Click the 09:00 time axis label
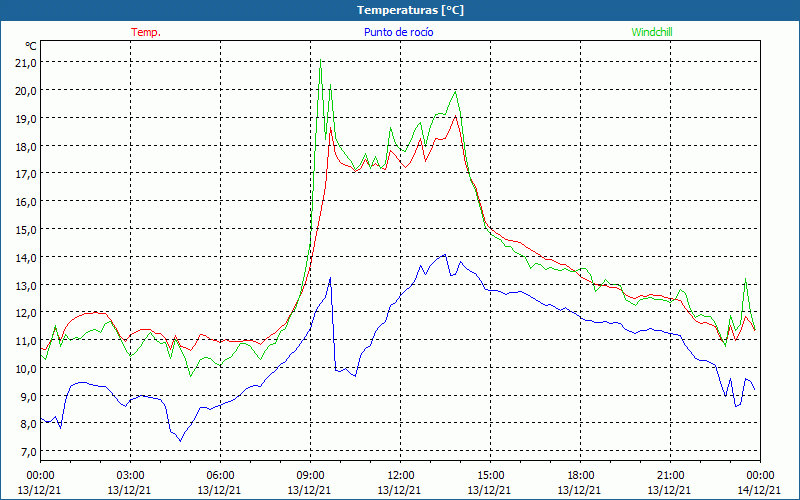800x500 pixels. [310, 476]
